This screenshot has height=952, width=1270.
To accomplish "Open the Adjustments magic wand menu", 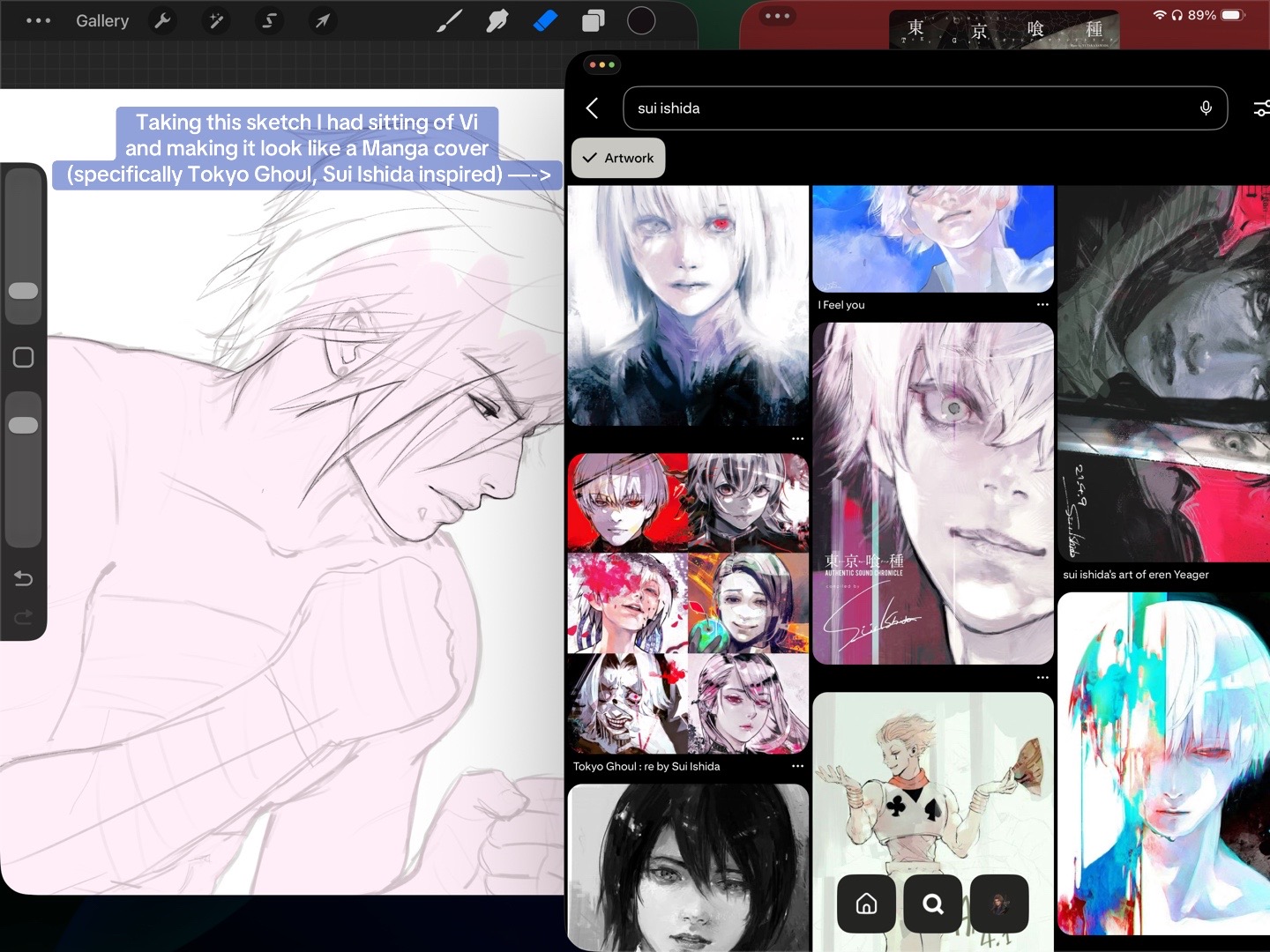I will [216, 20].
